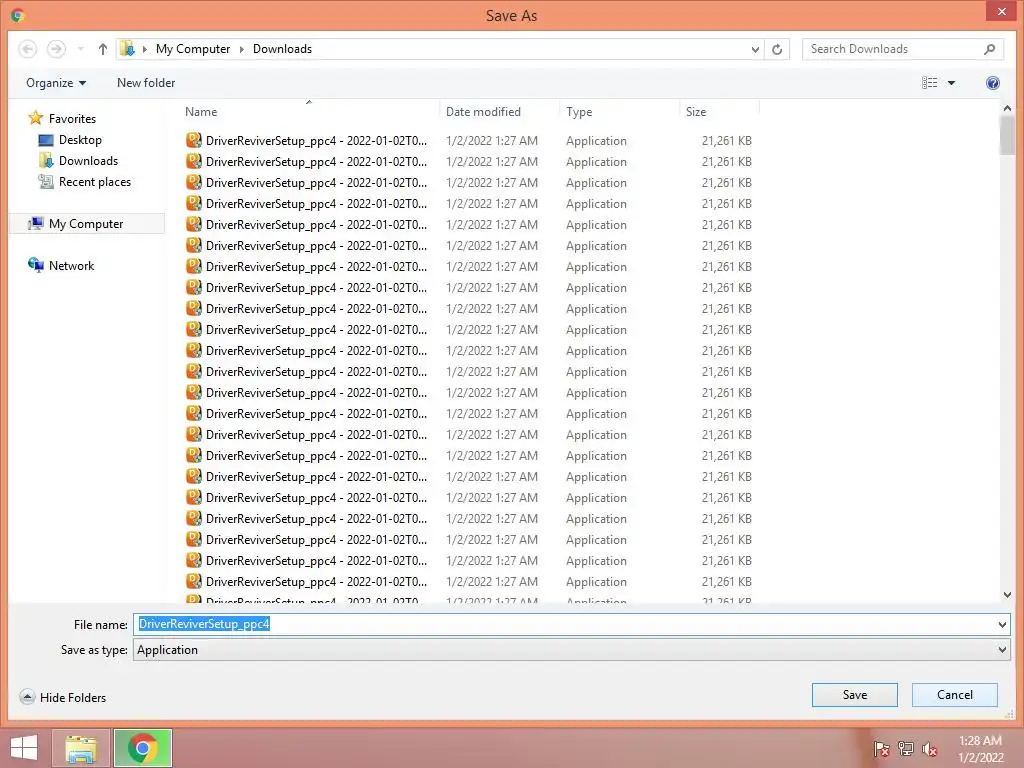
Task: Click My Computer monitor icon sidebar
Action: point(36,223)
